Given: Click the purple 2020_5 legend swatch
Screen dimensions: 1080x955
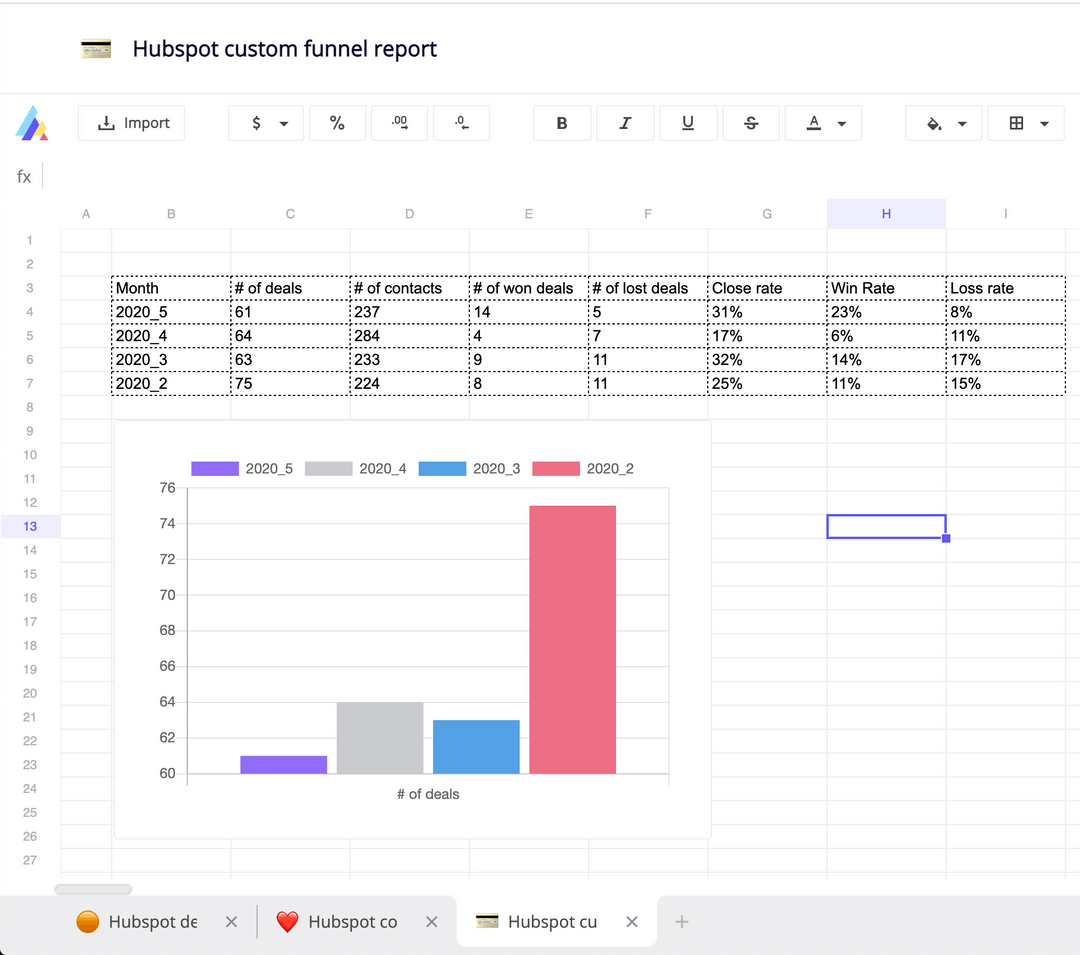Looking at the screenshot, I should [214, 468].
